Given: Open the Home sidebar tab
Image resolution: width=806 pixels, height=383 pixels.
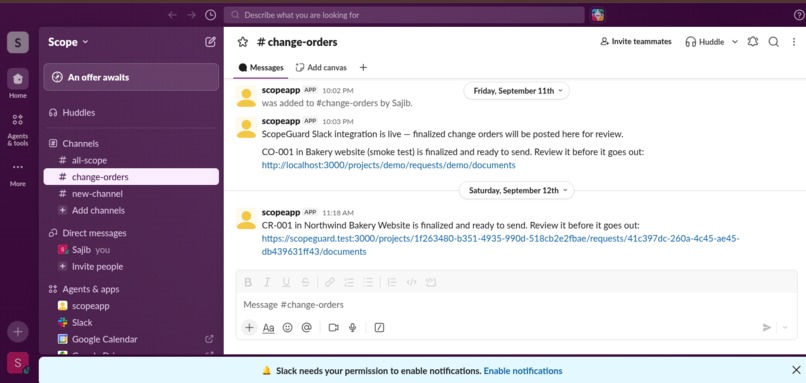Looking at the screenshot, I should (x=17, y=84).
